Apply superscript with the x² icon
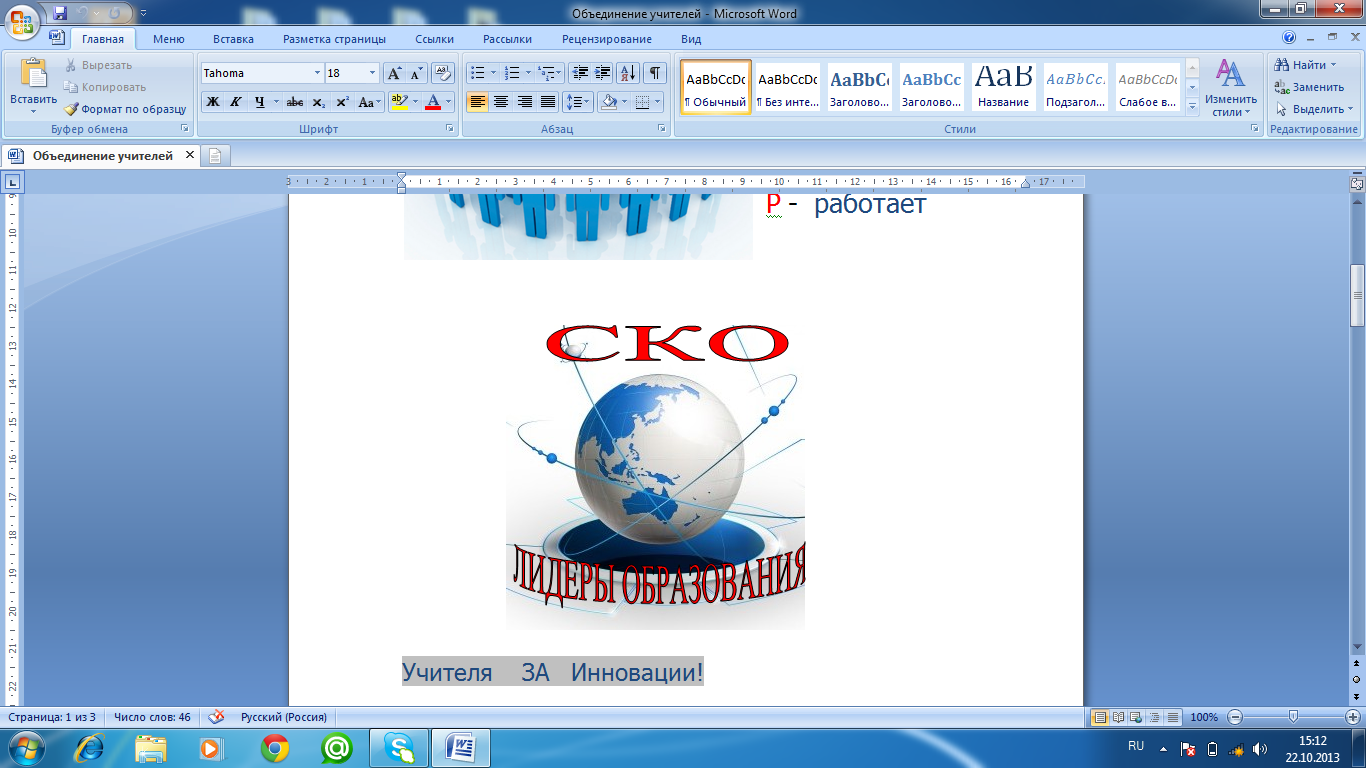The image size is (1366, 768). tap(342, 102)
